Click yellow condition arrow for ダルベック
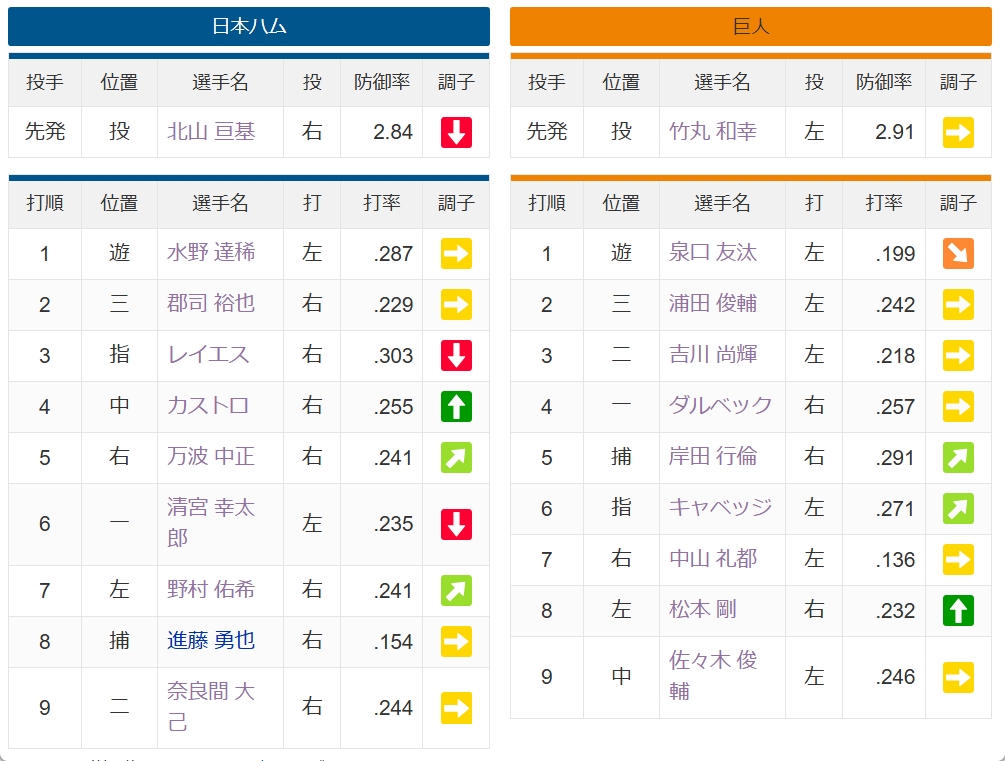Screen dimensions: 1005x761 [x=958, y=406]
